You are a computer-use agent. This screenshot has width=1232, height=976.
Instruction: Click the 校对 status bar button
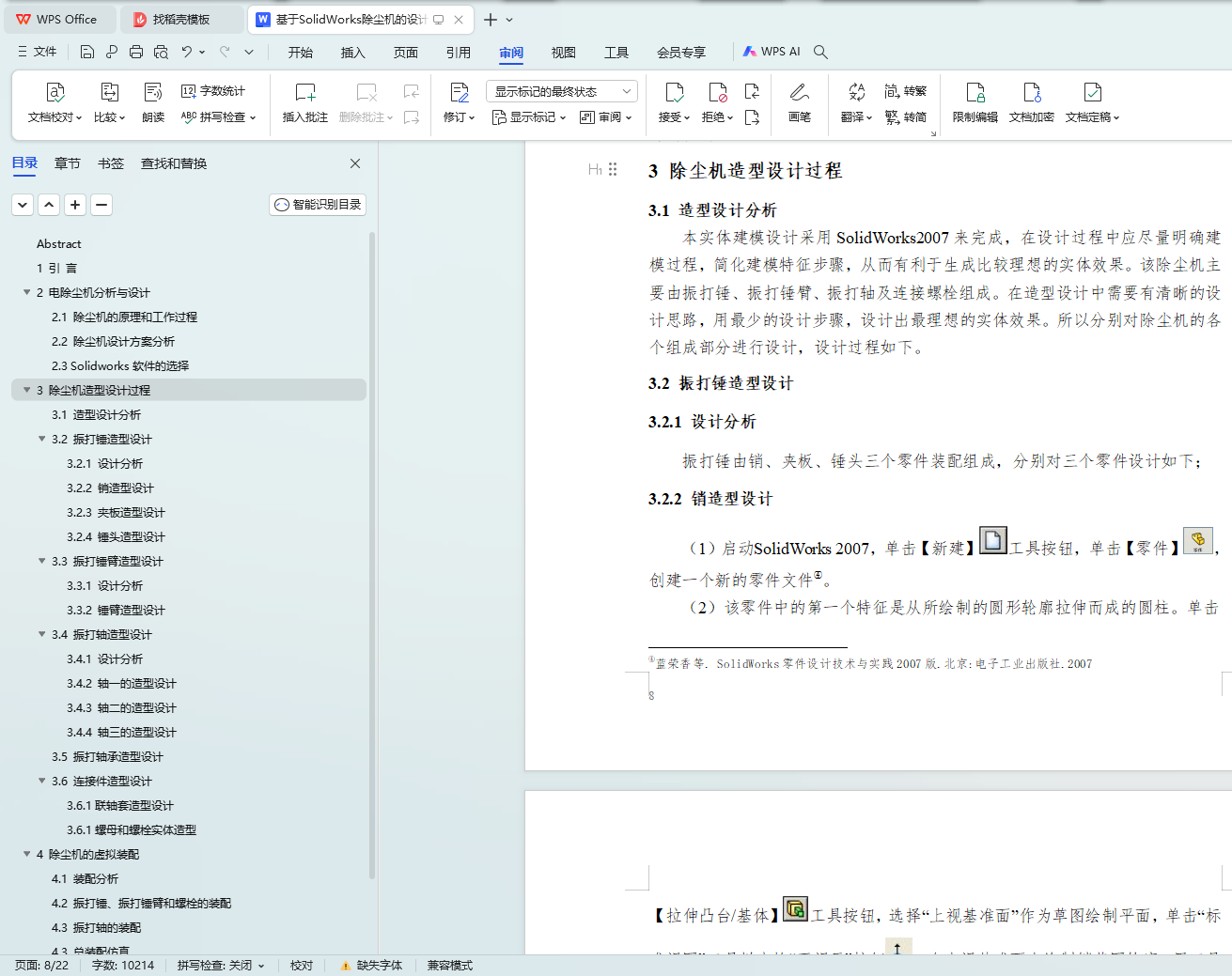(x=302, y=966)
